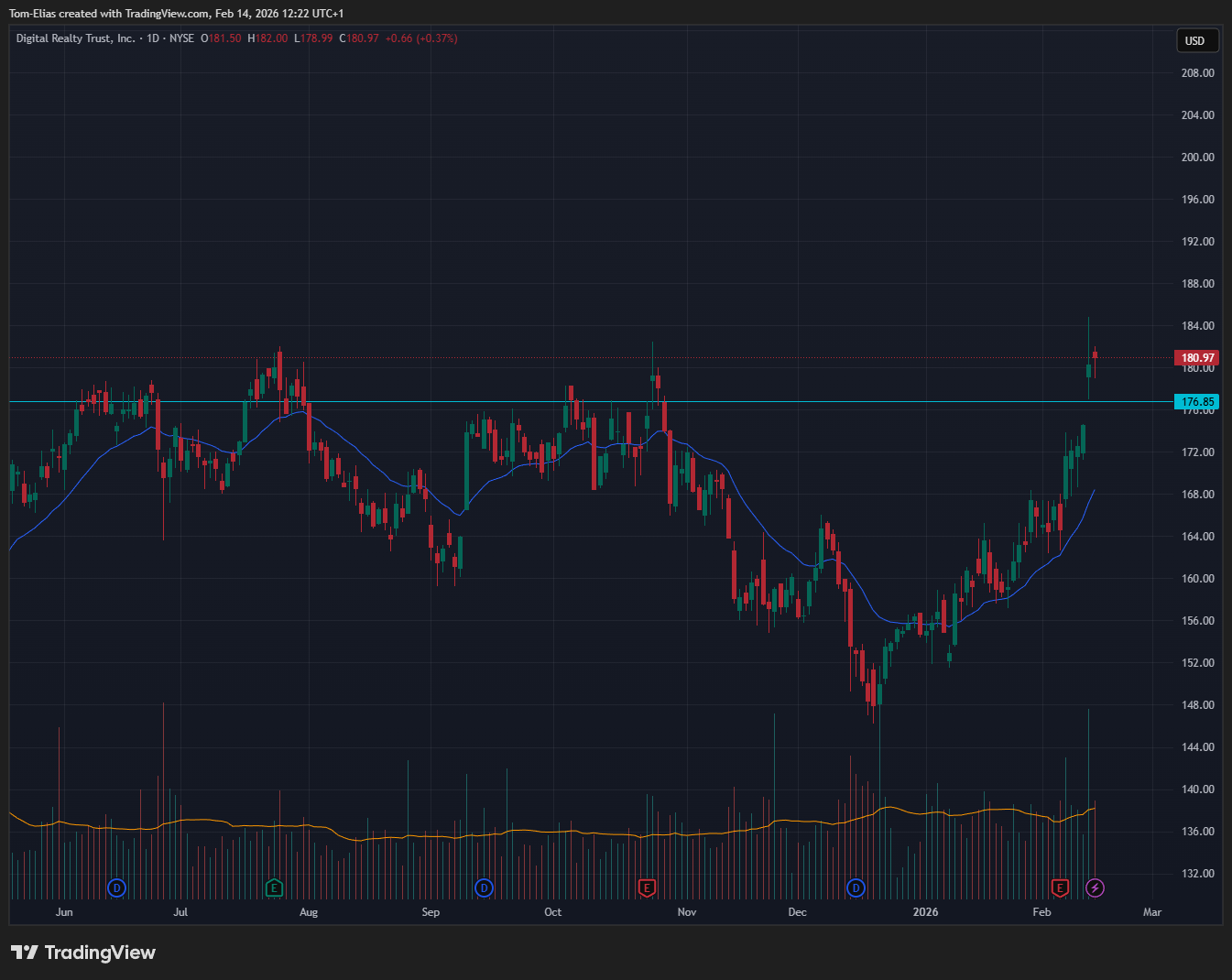The height and width of the screenshot is (980, 1232).
Task: Open the September dividend marker icon
Action: point(484,887)
